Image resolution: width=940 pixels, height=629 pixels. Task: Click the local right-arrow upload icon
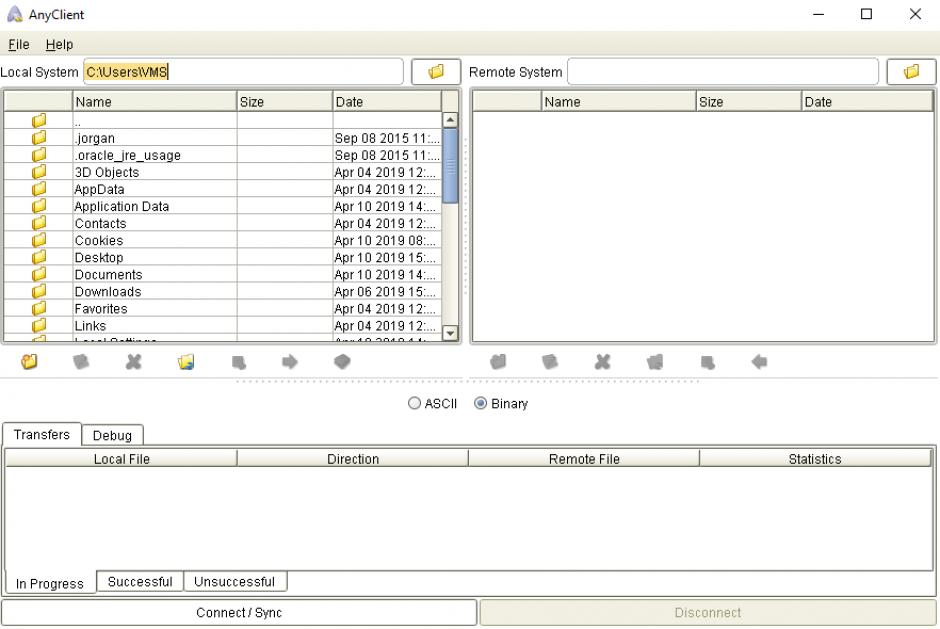point(290,362)
